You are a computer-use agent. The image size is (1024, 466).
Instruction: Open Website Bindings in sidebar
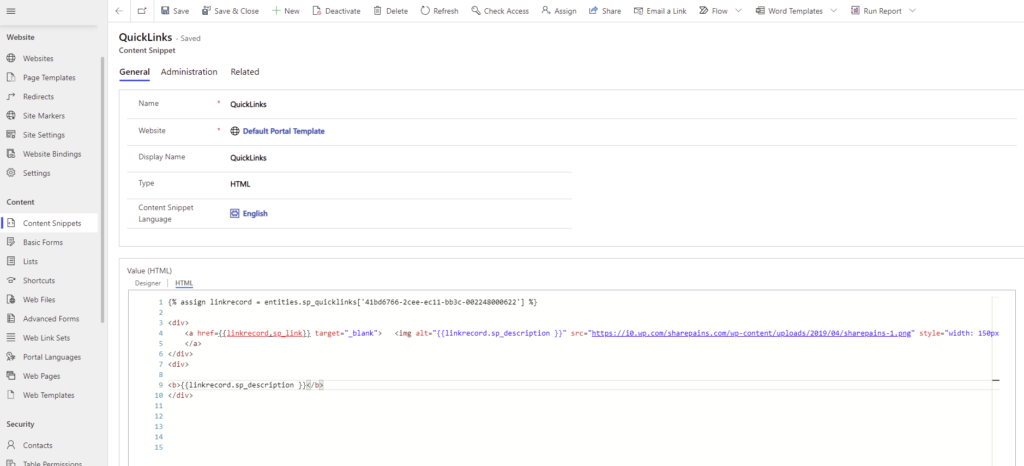(x=50, y=154)
